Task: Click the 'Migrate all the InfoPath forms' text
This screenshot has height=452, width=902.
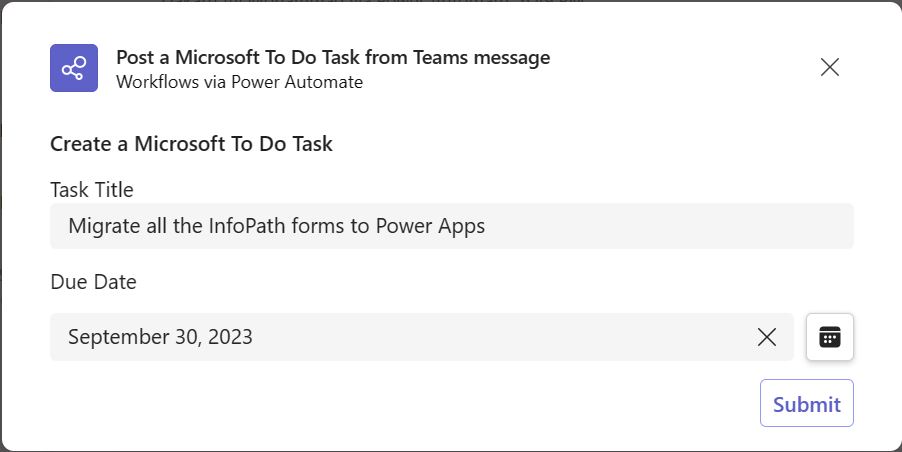Action: tap(200, 226)
